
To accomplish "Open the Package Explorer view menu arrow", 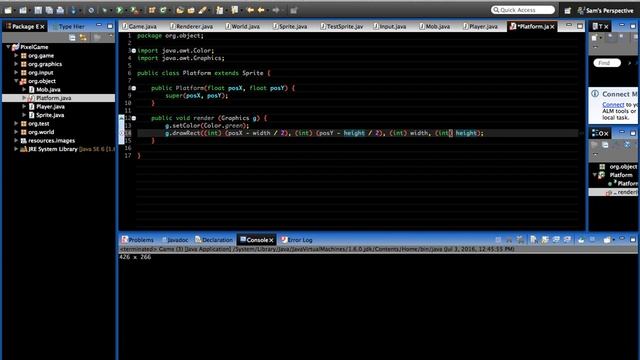I will click(x=110, y=37).
